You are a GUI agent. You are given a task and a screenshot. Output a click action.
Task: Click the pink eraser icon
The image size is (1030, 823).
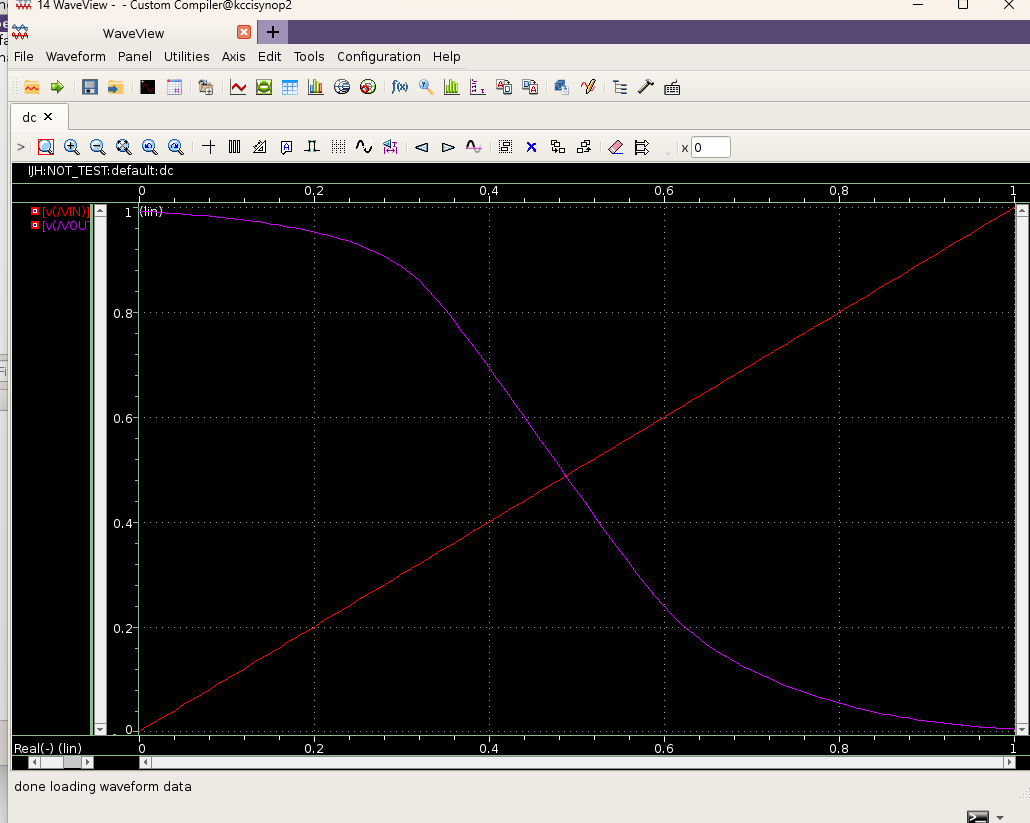(616, 147)
